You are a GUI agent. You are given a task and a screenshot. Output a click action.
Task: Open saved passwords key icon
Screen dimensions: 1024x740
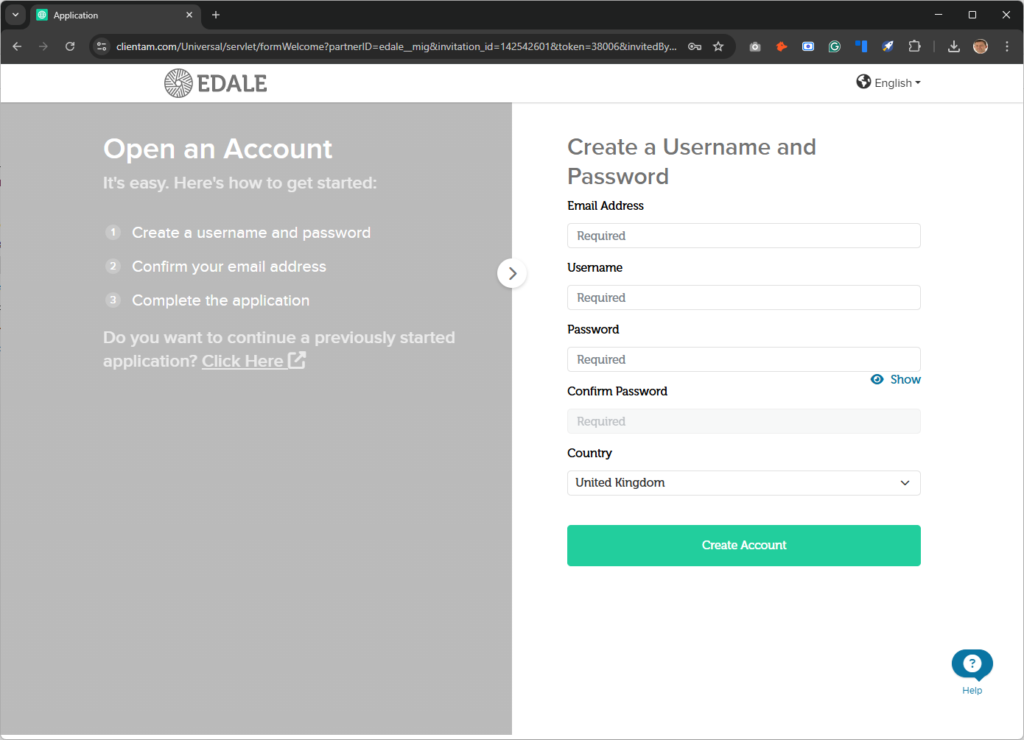pyautogui.click(x=695, y=46)
